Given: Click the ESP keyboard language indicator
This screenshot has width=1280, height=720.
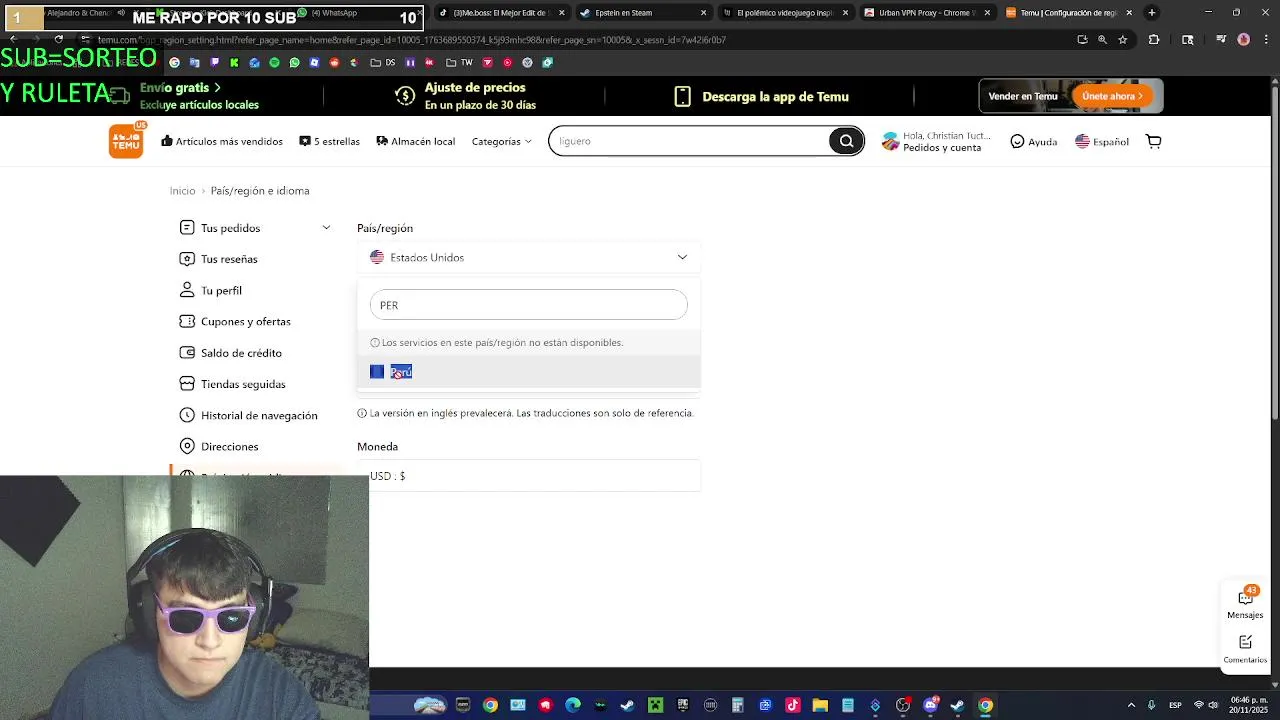Looking at the screenshot, I should pos(1175,705).
